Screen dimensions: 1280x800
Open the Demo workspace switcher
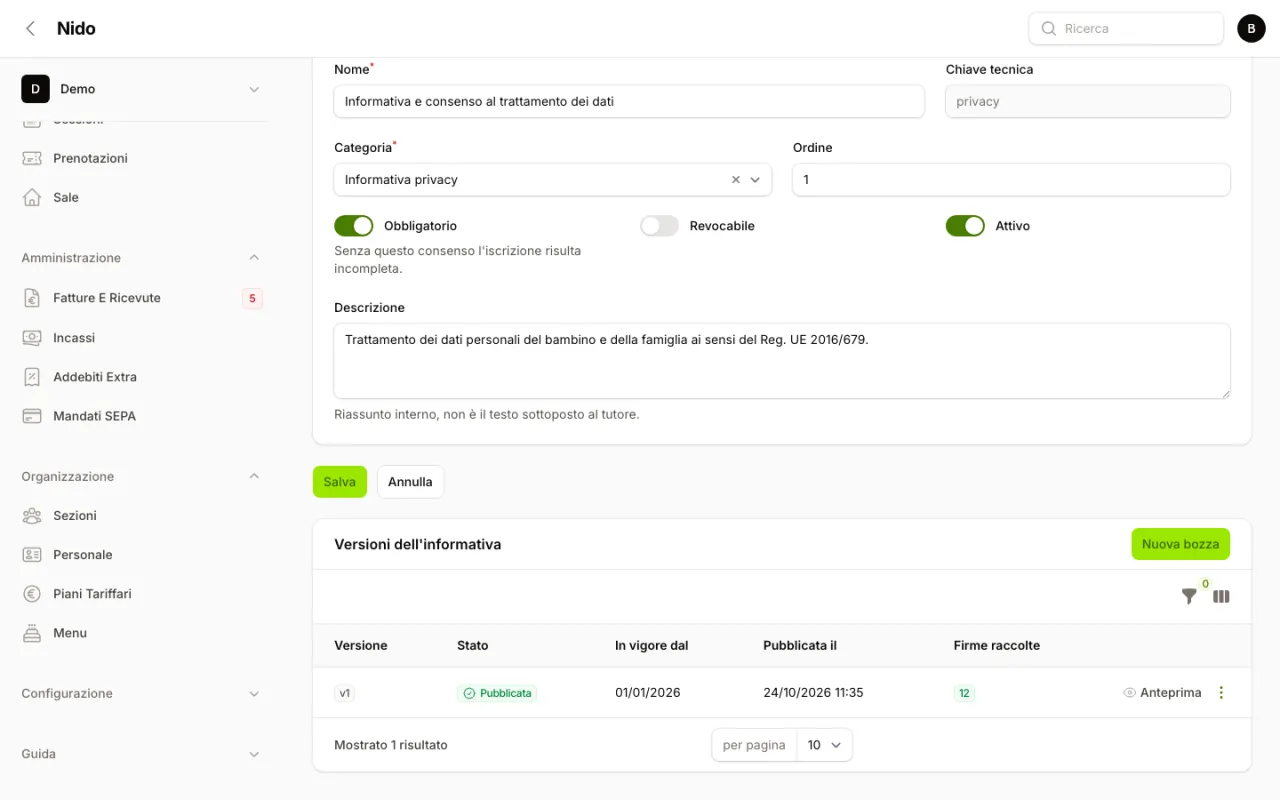point(141,89)
